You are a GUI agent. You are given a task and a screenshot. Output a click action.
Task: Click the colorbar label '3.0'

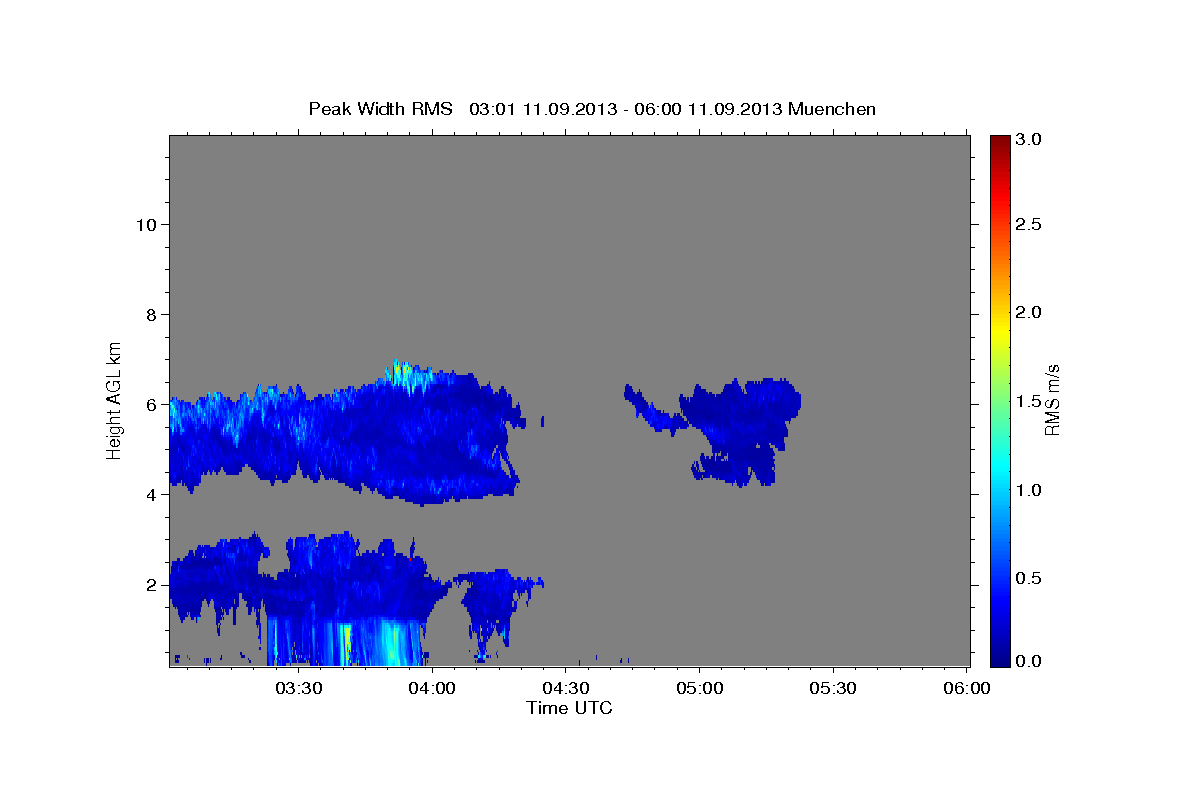pos(1028,140)
